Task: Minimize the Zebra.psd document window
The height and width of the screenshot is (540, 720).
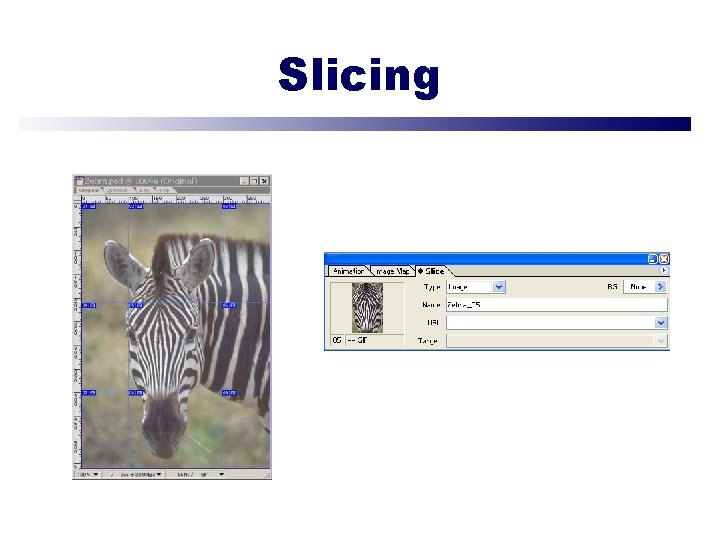Action: 244,181
